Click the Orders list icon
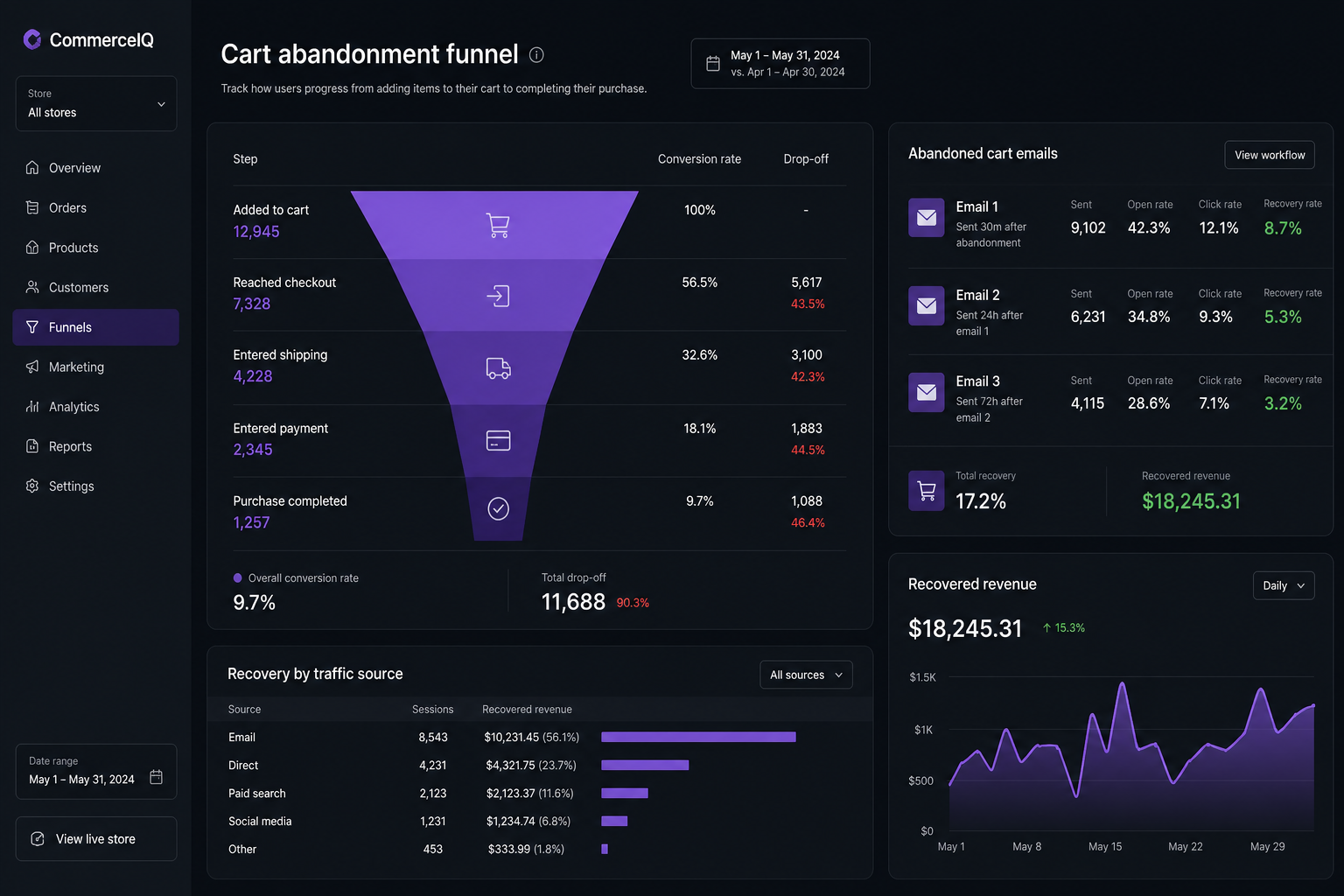The width and height of the screenshot is (1344, 896). coord(32,207)
